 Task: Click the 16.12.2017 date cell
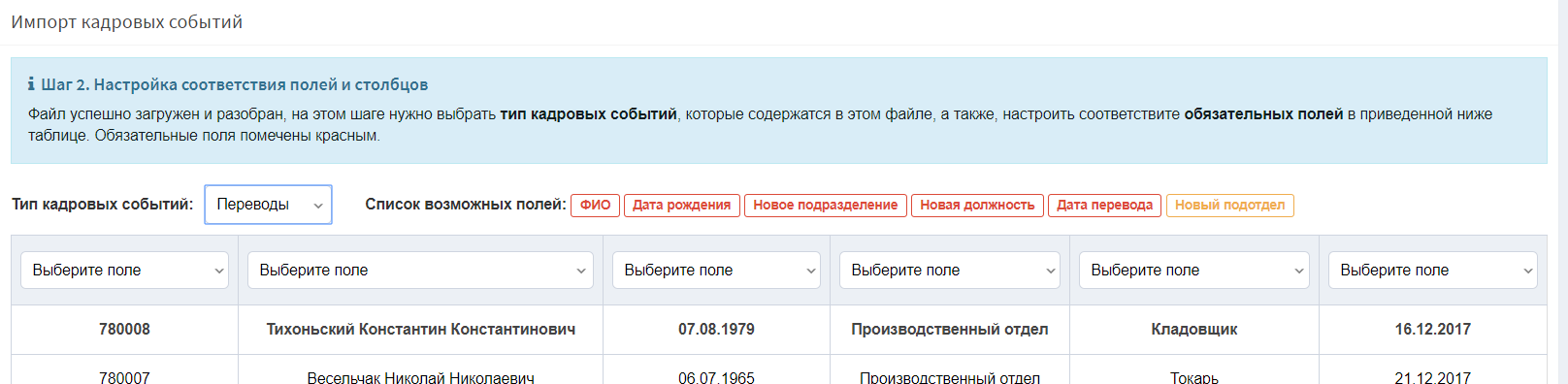(x=1432, y=330)
